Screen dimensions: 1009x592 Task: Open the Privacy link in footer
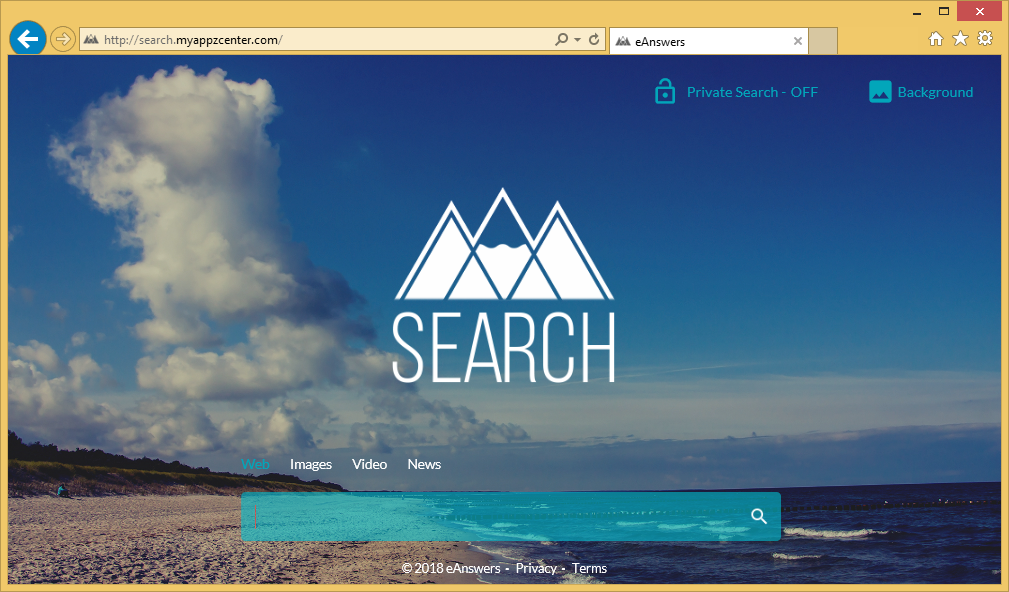535,568
